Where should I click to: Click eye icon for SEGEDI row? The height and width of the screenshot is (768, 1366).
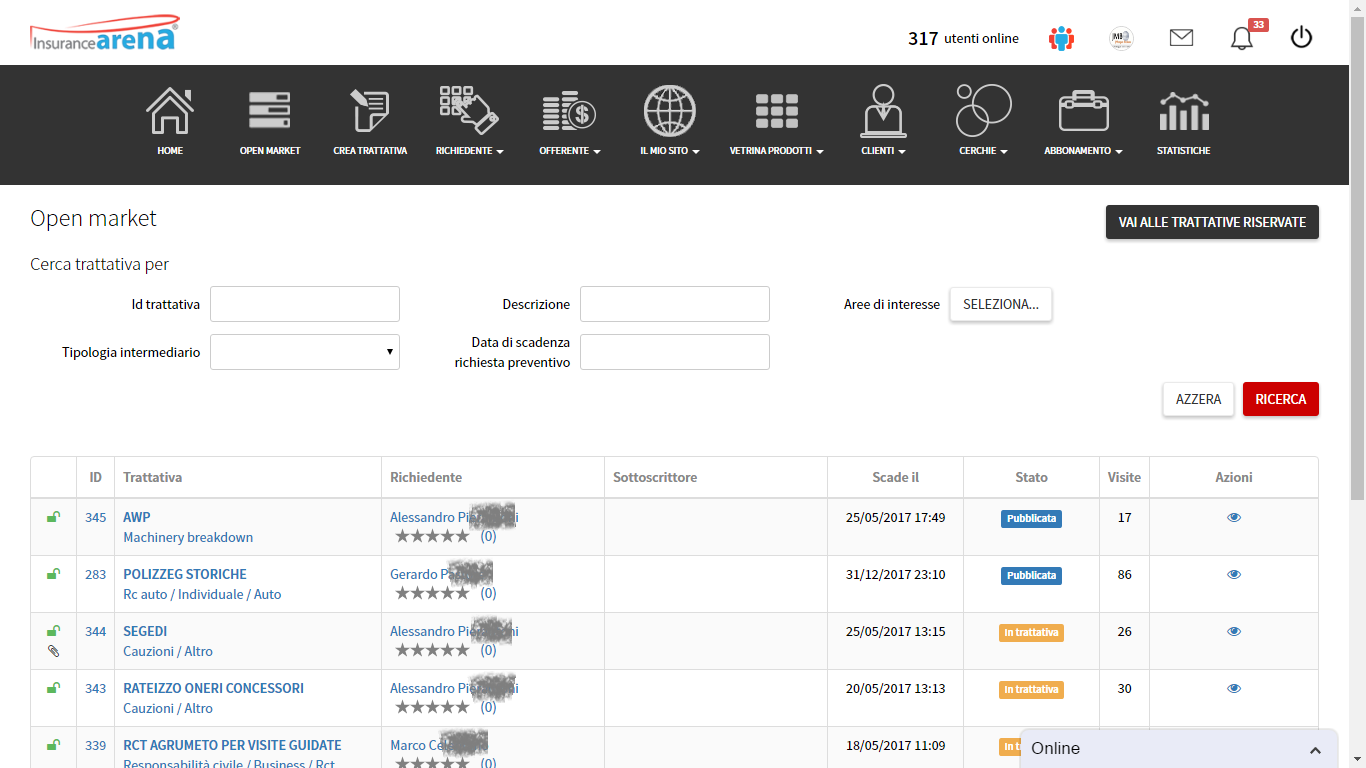click(x=1234, y=632)
